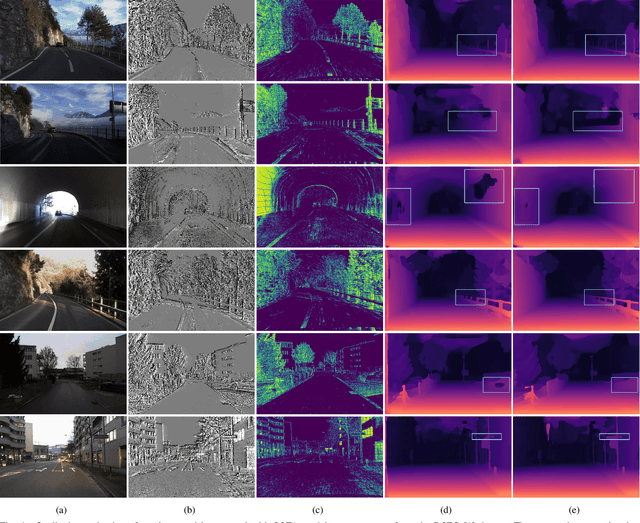Select the highlighted box in fifth-row column (d) depth map
Screen dimensions: 640x523
tap(495, 384)
